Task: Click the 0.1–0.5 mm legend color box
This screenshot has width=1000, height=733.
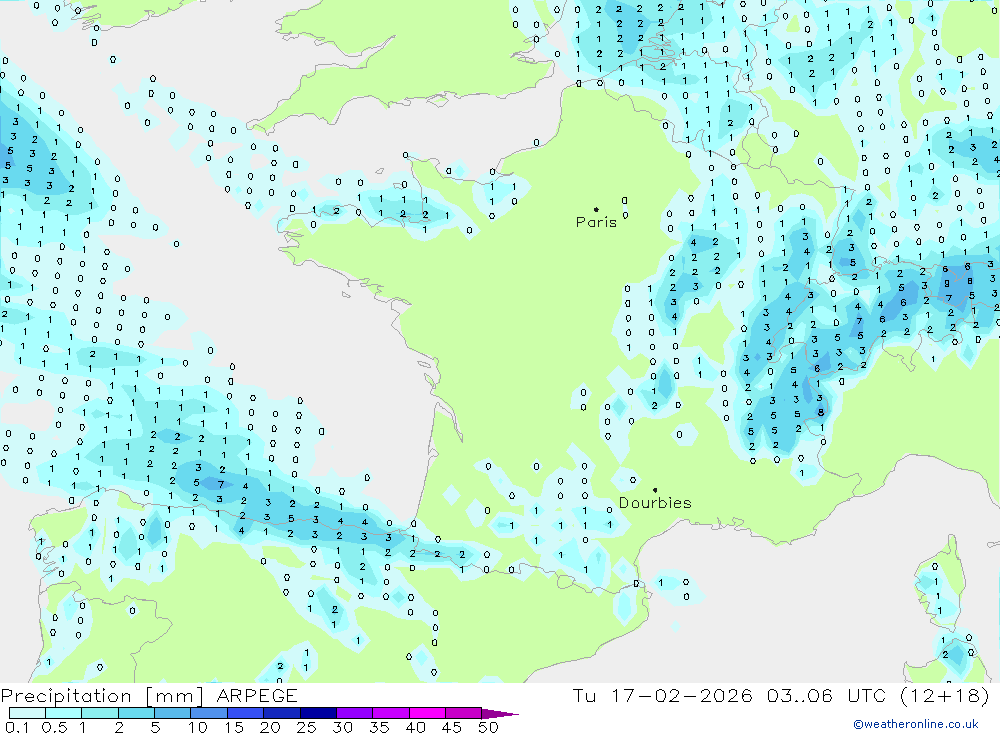Action: (x=27, y=713)
